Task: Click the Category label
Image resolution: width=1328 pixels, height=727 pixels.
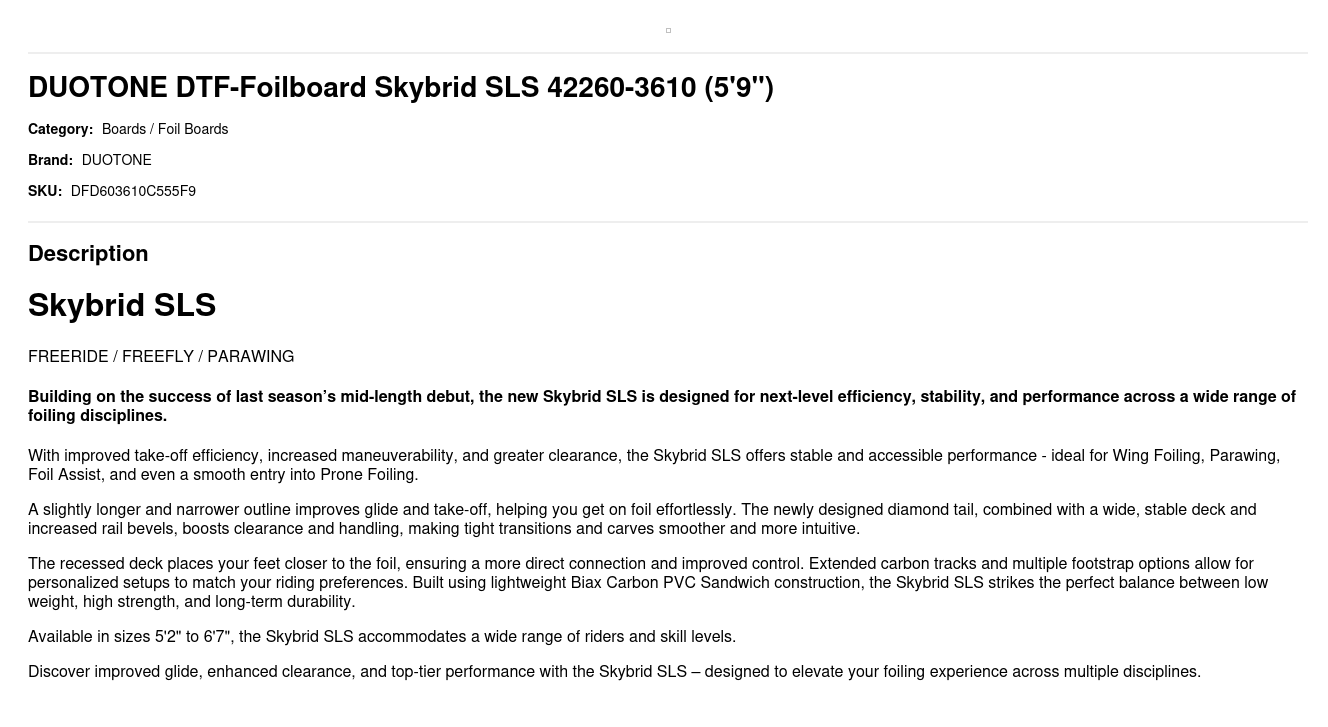Action: [x=60, y=129]
